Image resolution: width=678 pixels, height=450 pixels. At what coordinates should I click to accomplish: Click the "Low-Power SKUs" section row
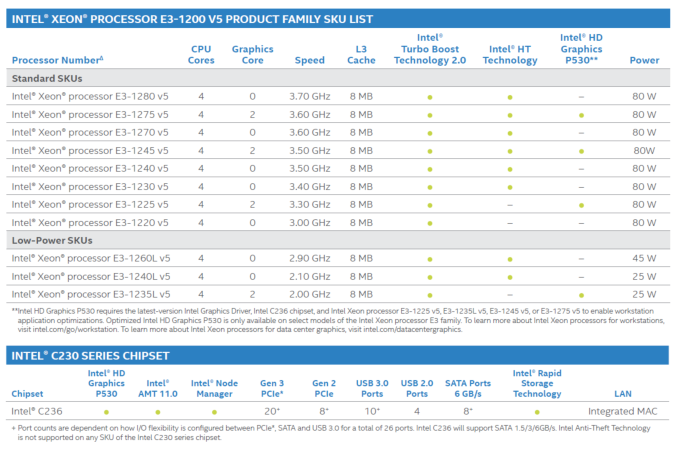point(338,240)
